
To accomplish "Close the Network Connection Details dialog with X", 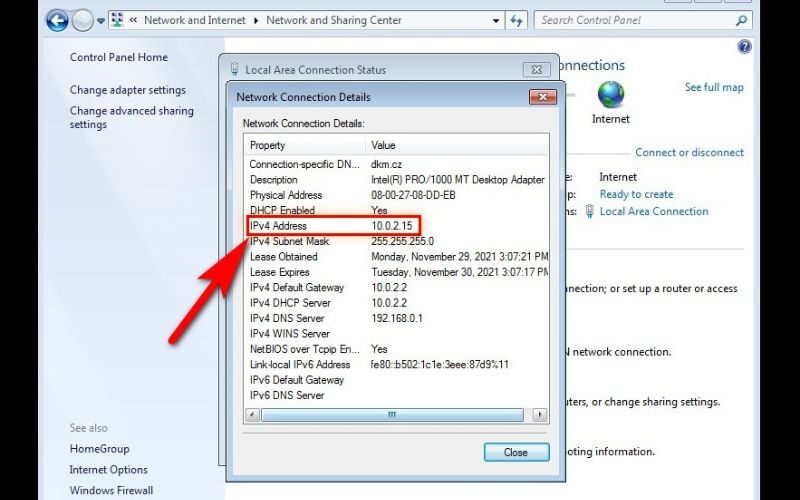I will point(542,97).
